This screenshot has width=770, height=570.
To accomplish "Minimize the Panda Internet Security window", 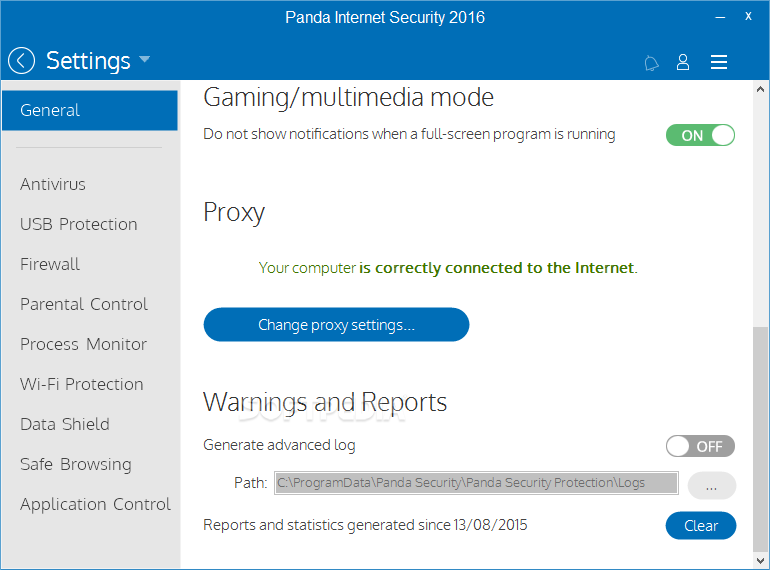I will click(720, 18).
